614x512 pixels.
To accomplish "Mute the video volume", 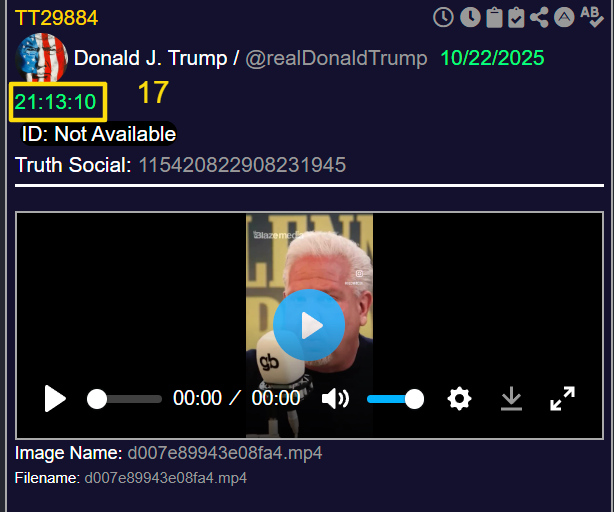I will pyautogui.click(x=335, y=399).
